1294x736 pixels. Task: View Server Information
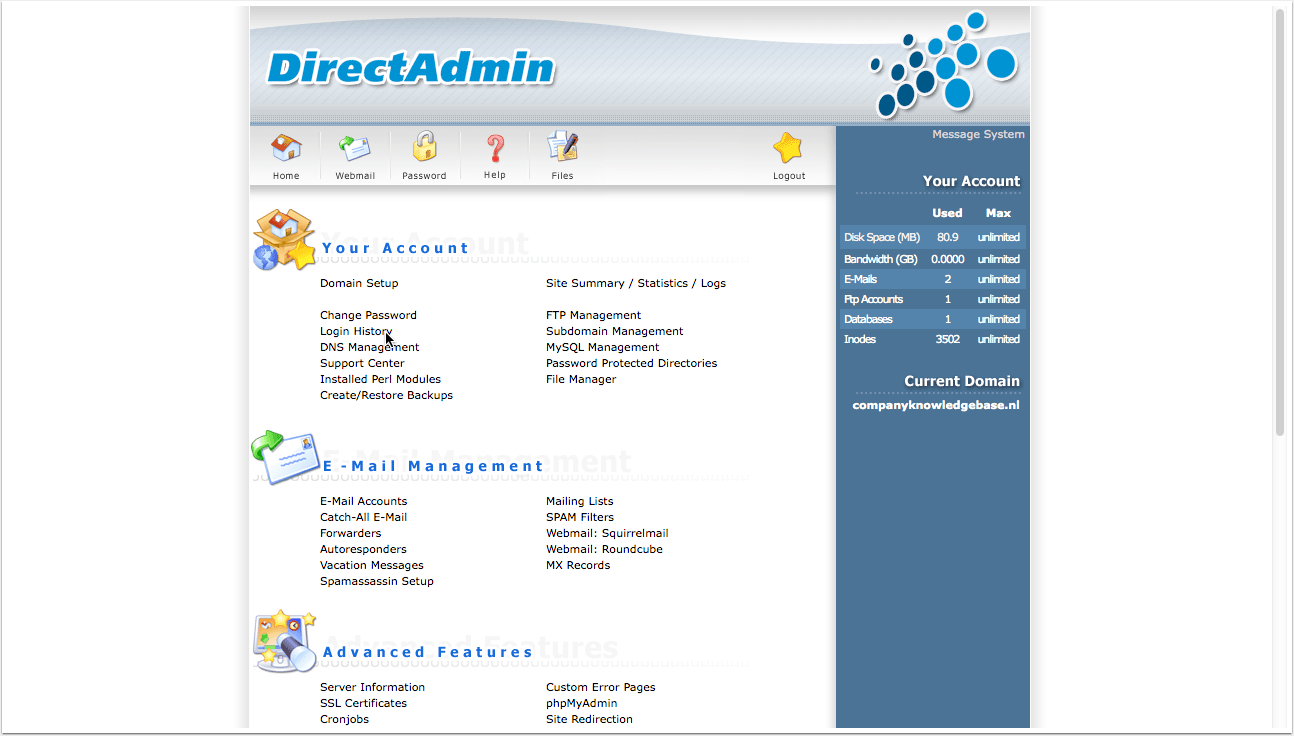point(372,687)
